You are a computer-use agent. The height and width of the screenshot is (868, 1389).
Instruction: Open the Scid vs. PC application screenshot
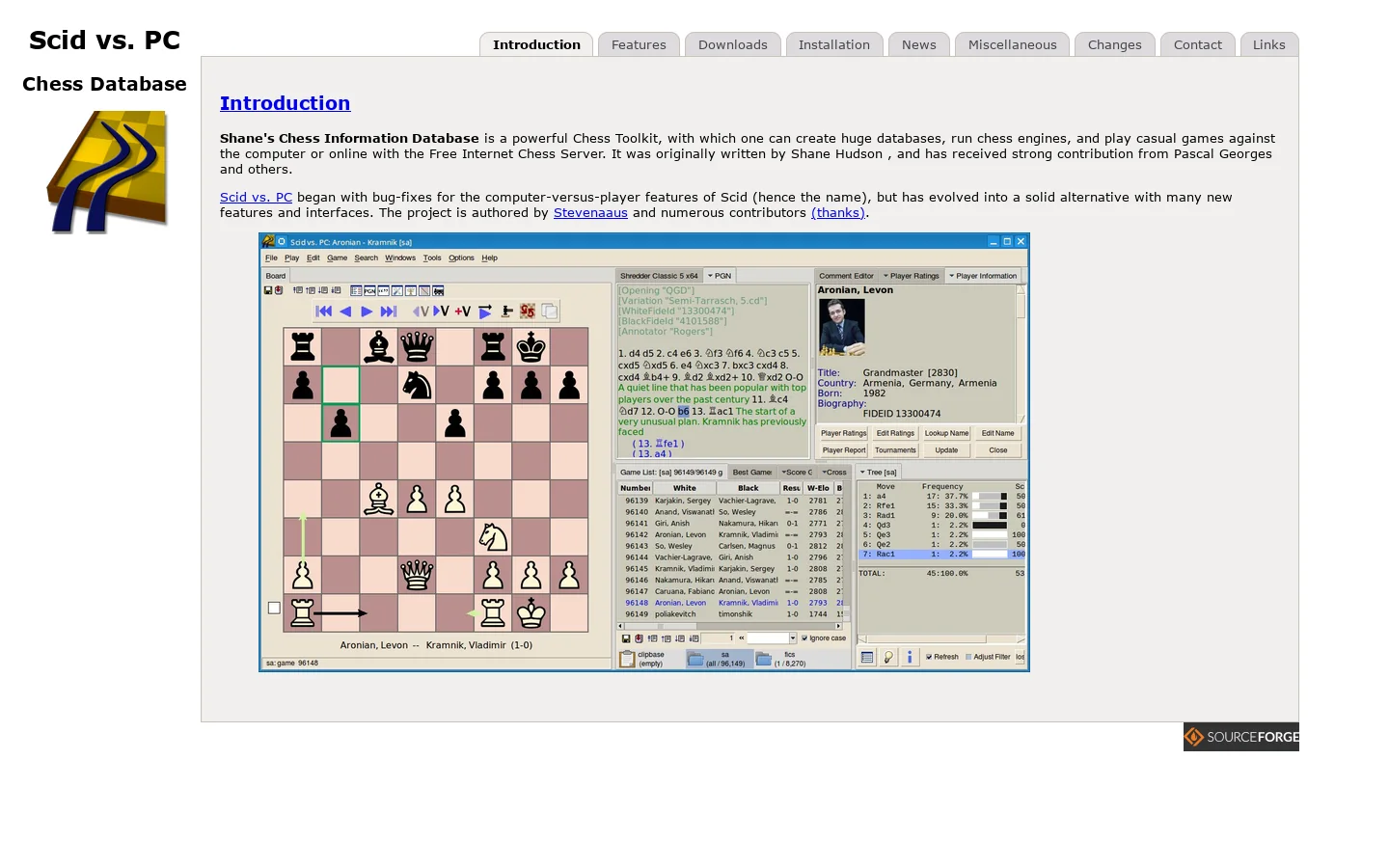click(x=644, y=452)
